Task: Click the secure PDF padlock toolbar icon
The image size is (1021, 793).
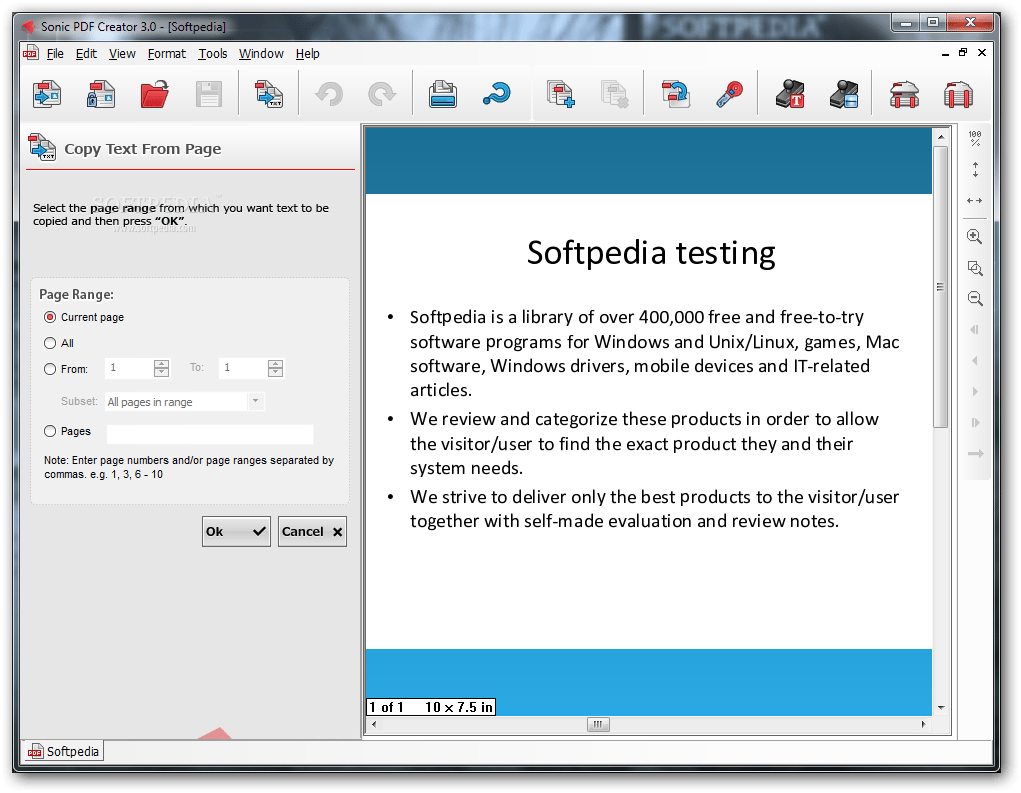Action: click(x=101, y=95)
